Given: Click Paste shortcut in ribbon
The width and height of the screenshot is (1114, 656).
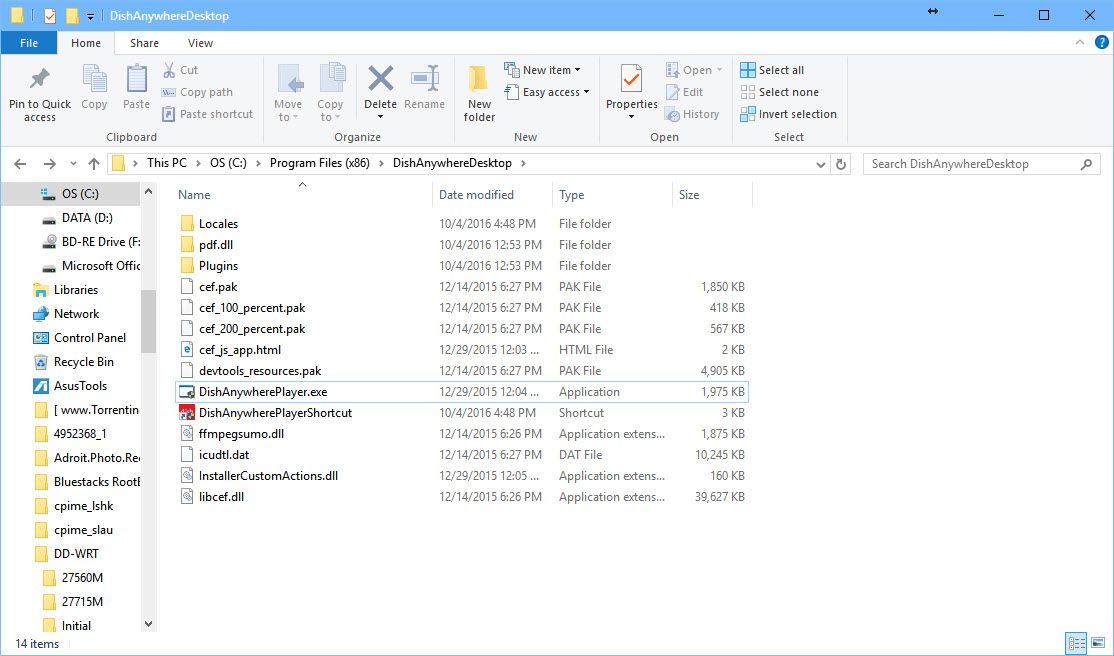Looking at the screenshot, I should pyautogui.click(x=207, y=114).
